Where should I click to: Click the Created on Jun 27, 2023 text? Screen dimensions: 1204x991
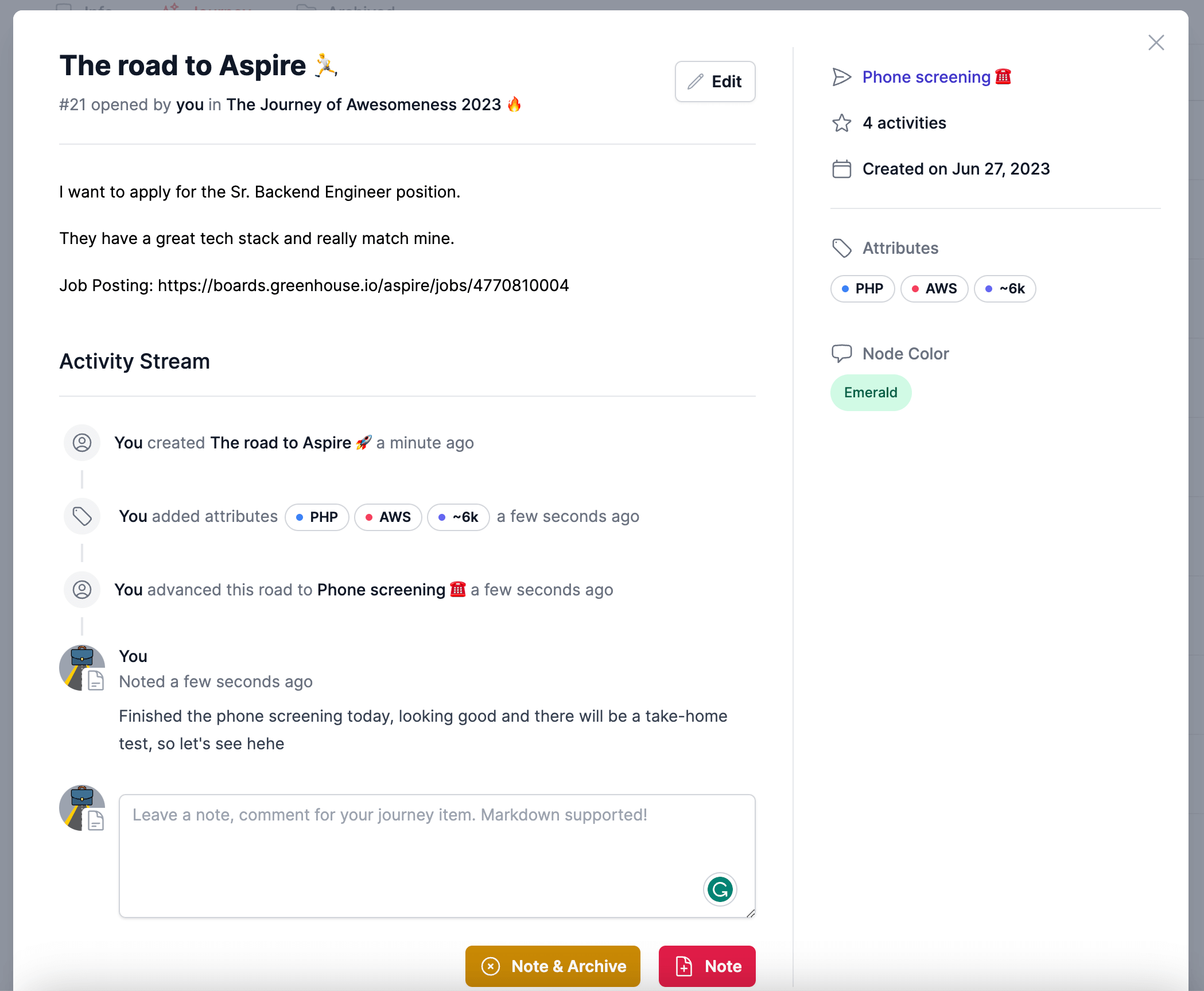coord(956,169)
